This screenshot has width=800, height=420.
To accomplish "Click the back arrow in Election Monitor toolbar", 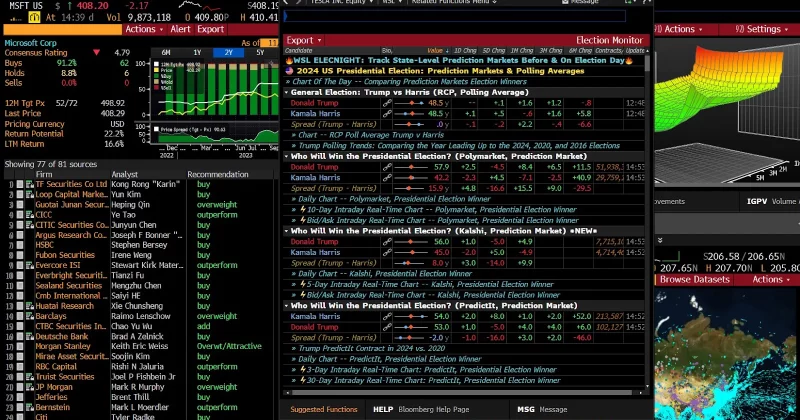I will (286, 2).
